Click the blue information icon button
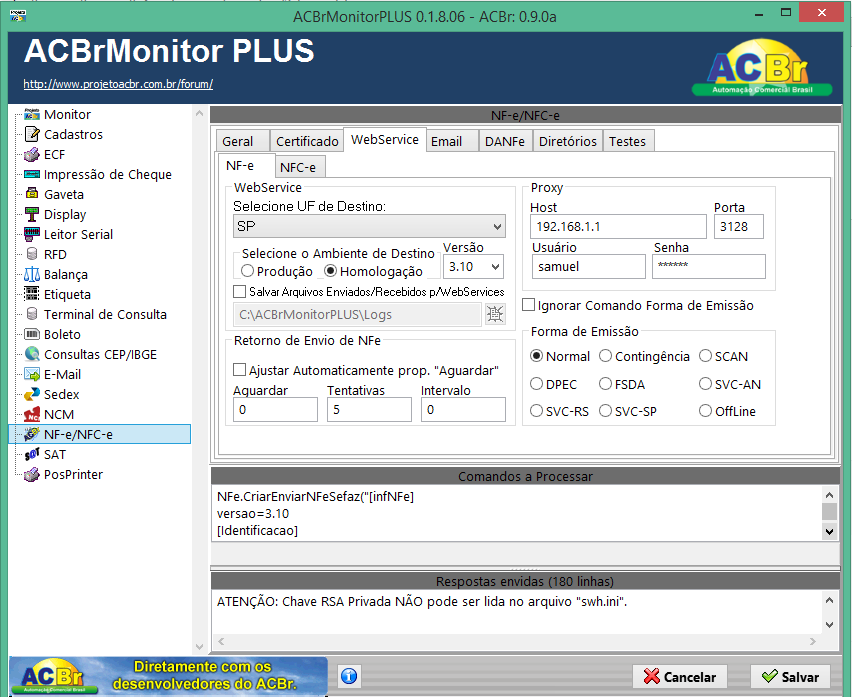This screenshot has height=697, width=852. pos(349,676)
